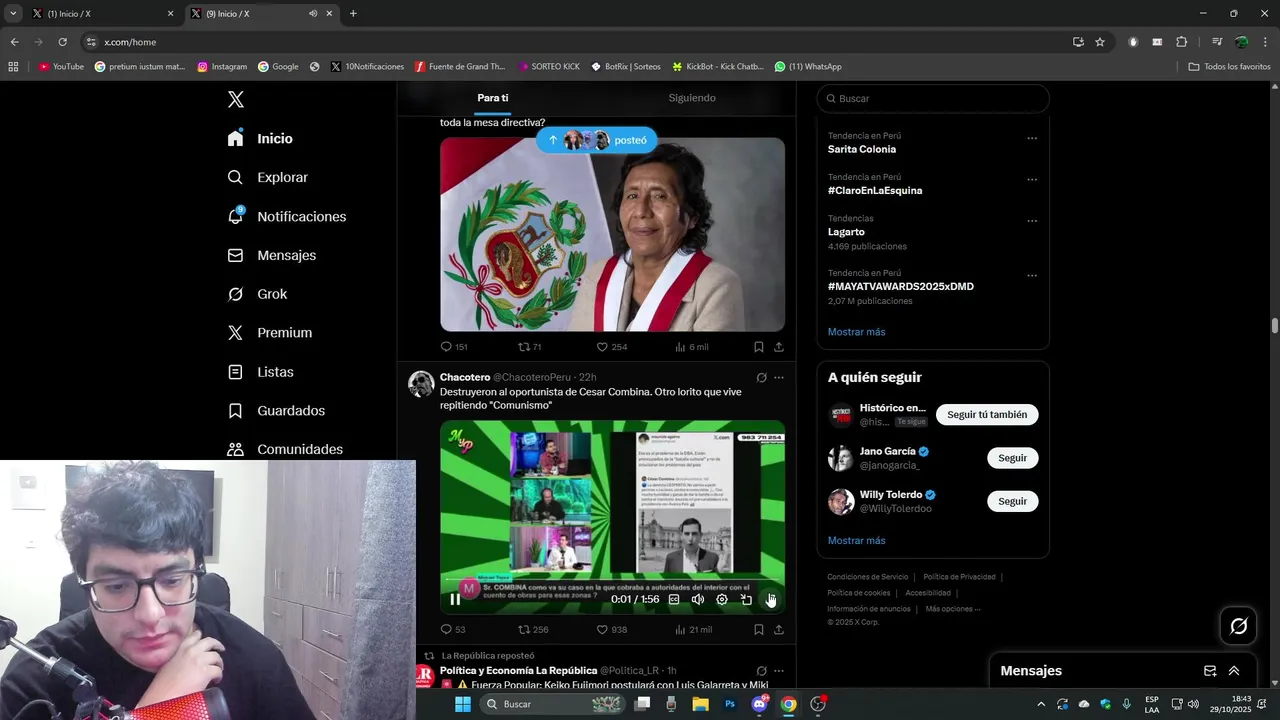Open Premium in the sidebar
The height and width of the screenshot is (720, 1280).
[x=270, y=333]
